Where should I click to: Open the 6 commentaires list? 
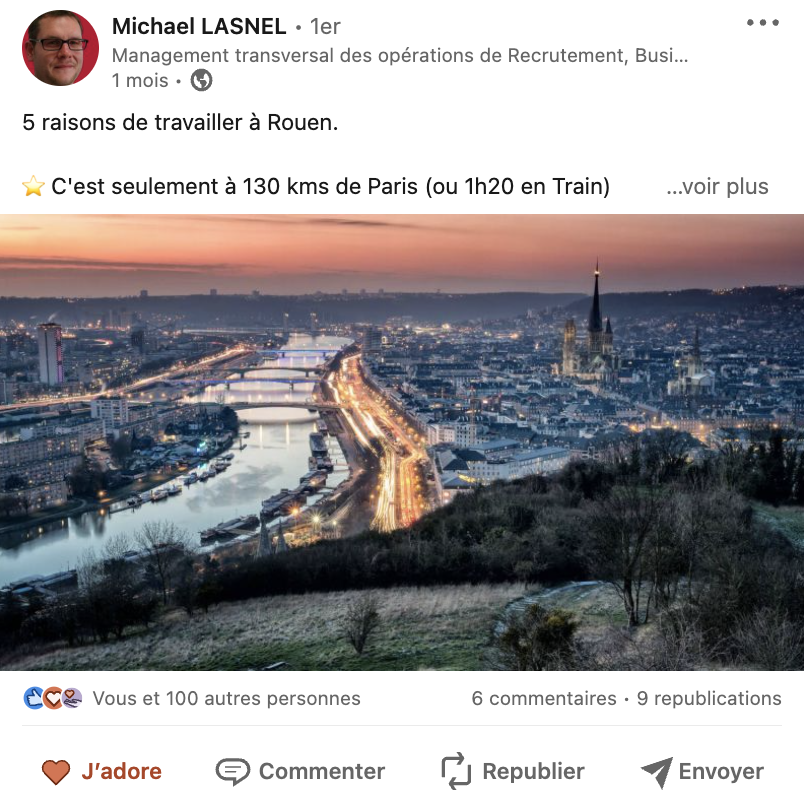pyautogui.click(x=544, y=698)
